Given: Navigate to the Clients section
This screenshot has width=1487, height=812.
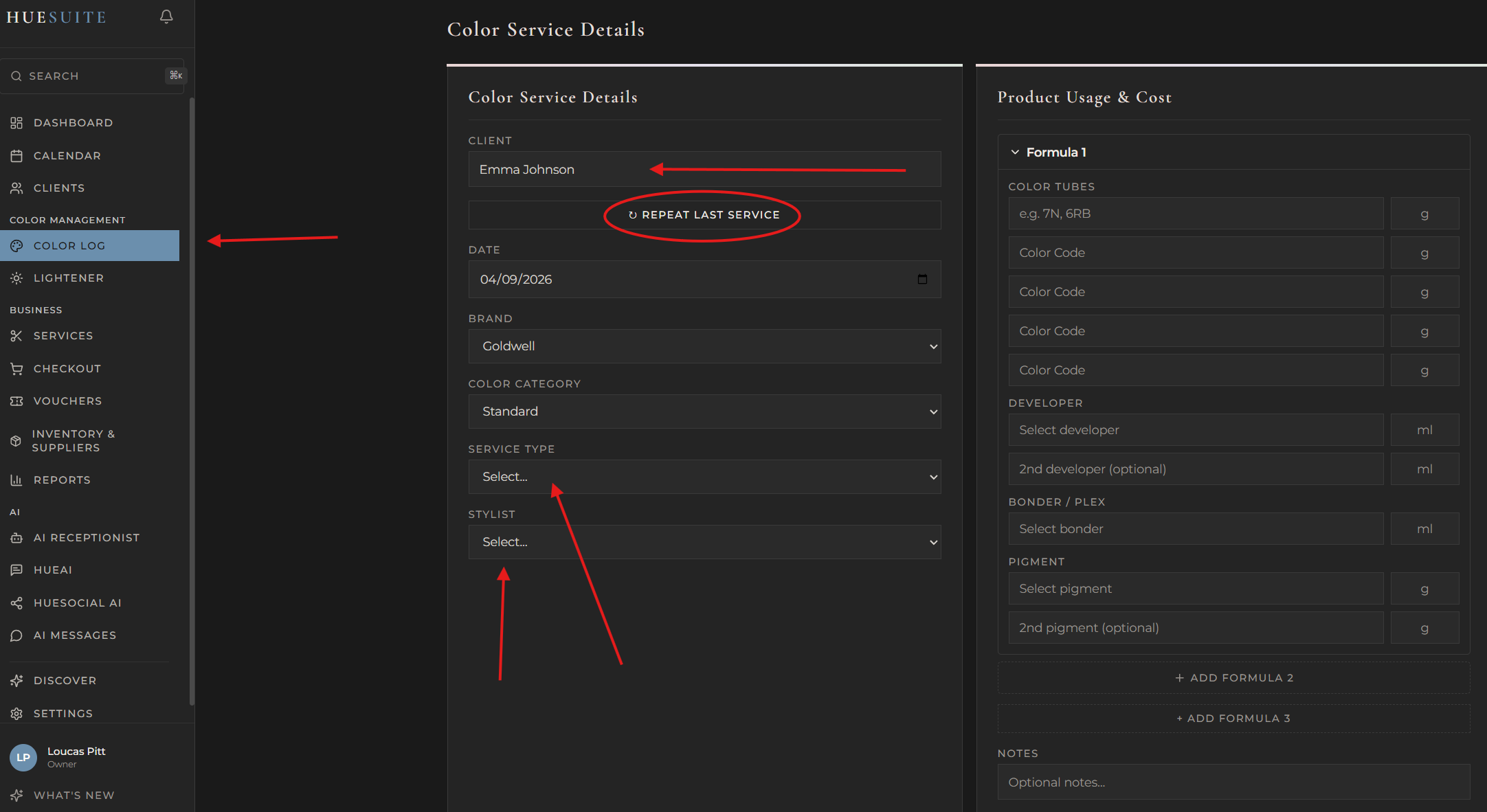Looking at the screenshot, I should [x=58, y=188].
